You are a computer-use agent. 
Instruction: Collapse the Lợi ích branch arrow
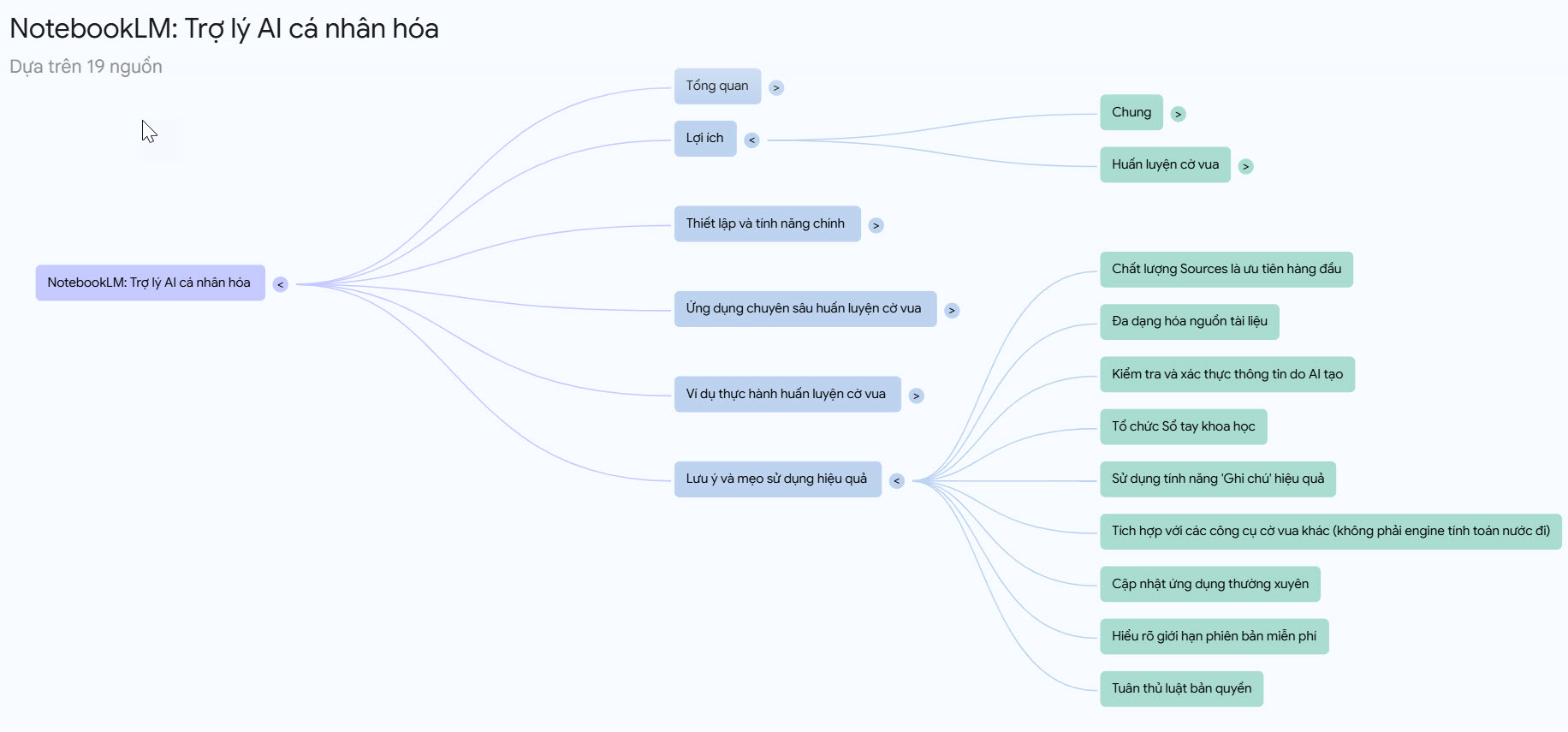click(751, 140)
